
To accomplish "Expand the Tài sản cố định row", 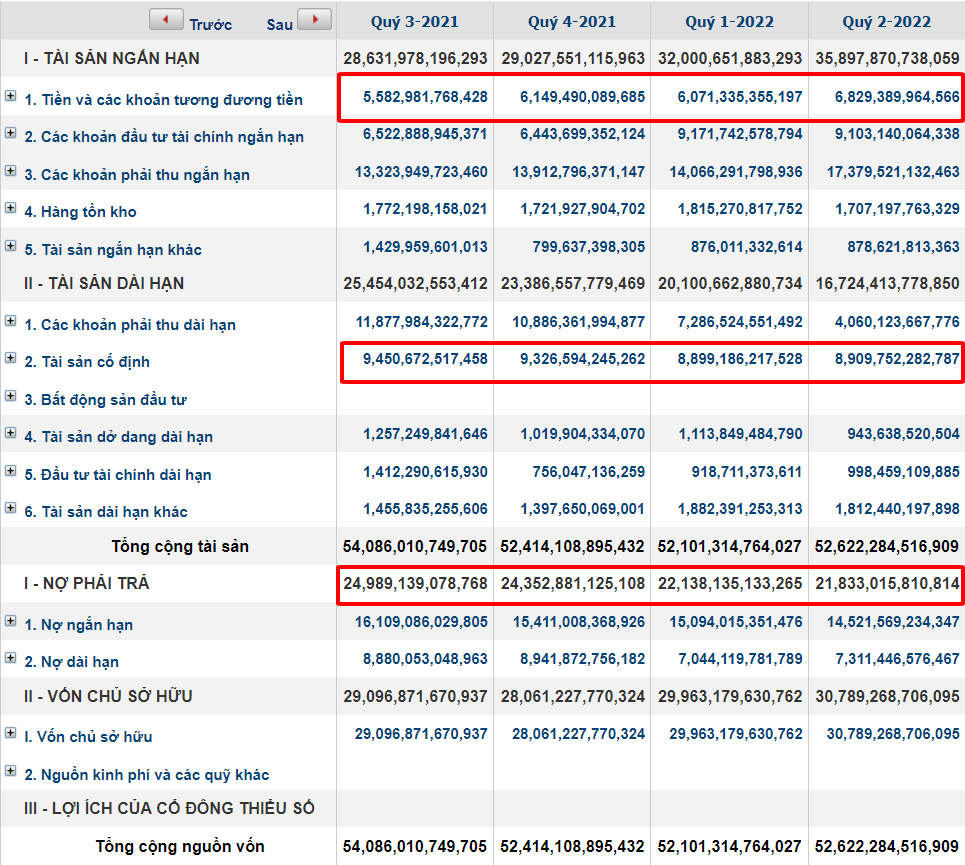I will 11,358.
